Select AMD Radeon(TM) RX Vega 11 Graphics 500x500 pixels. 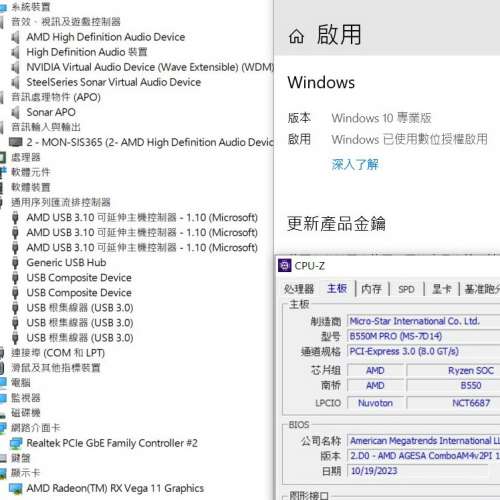coord(115,489)
